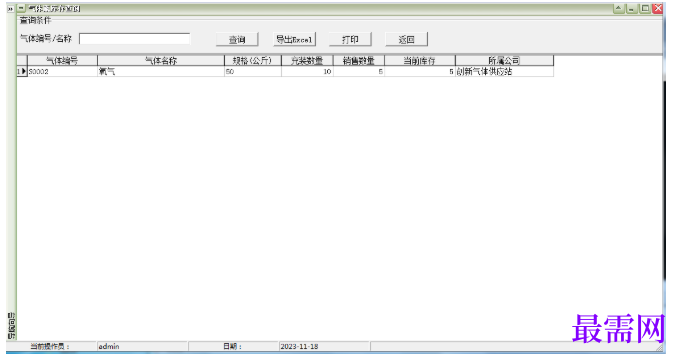Click the 充装数量 column header
The image size is (684, 360).
[x=307, y=61]
